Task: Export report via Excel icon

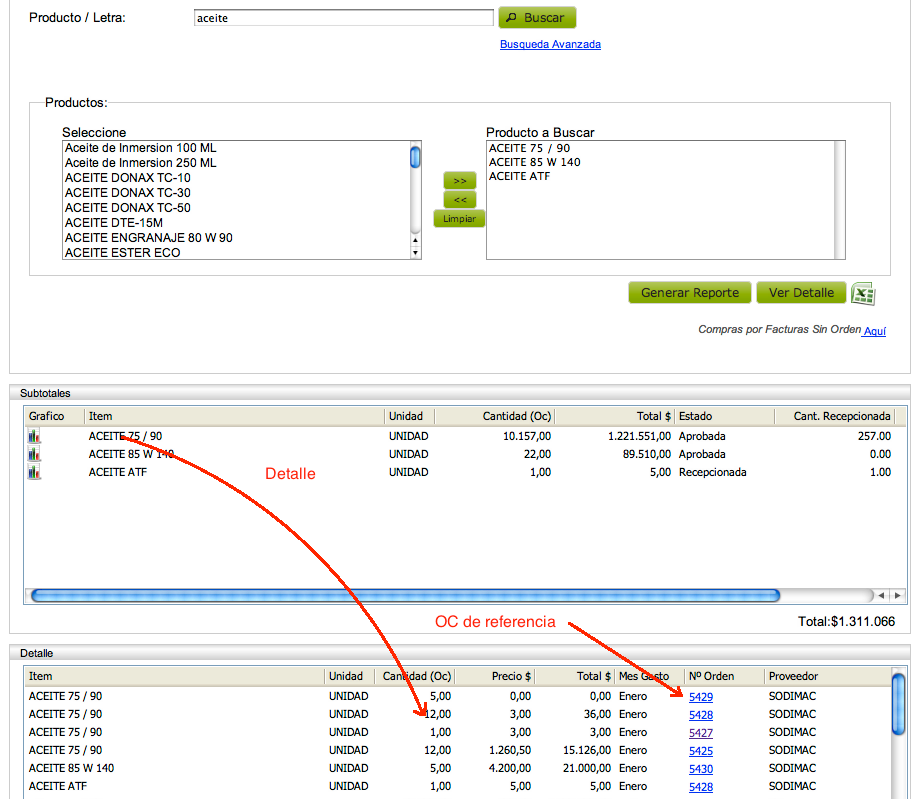Action: click(x=863, y=293)
